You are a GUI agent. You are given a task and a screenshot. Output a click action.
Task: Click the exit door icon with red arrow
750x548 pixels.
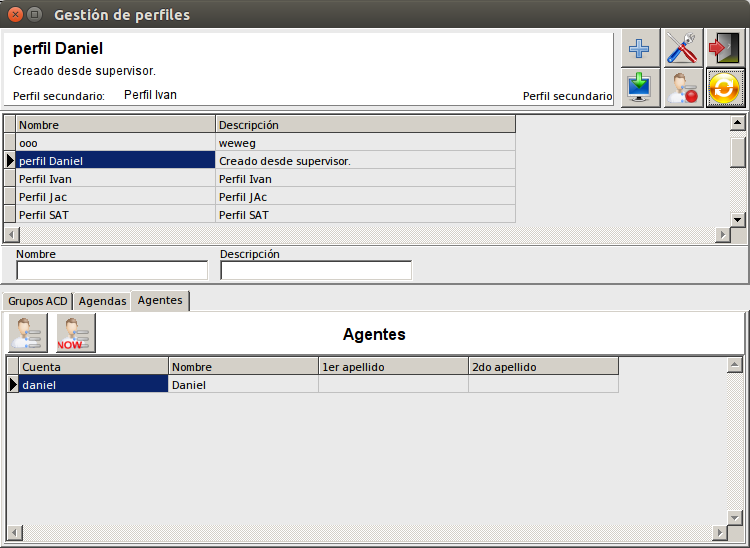click(x=726, y=47)
